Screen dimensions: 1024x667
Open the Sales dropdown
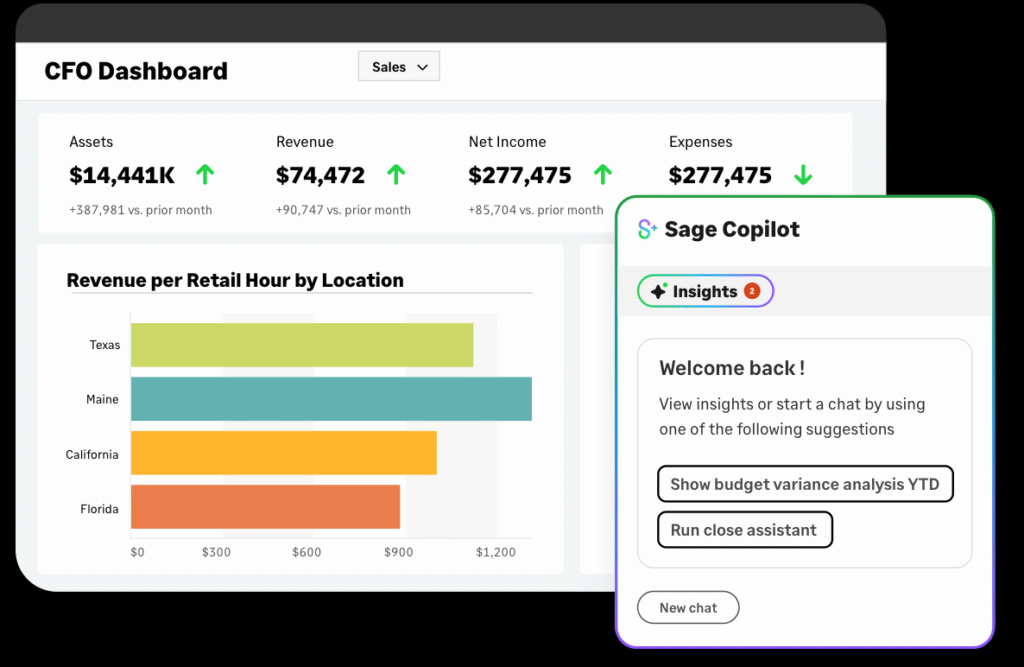click(x=398, y=66)
